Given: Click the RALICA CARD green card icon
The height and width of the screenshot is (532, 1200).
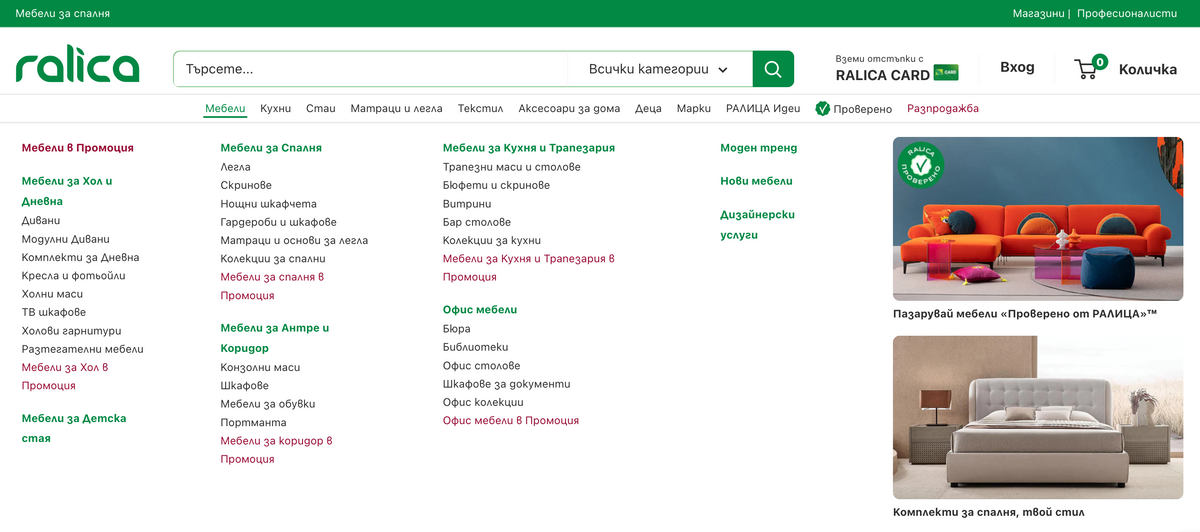Looking at the screenshot, I should pyautogui.click(x=946, y=72).
